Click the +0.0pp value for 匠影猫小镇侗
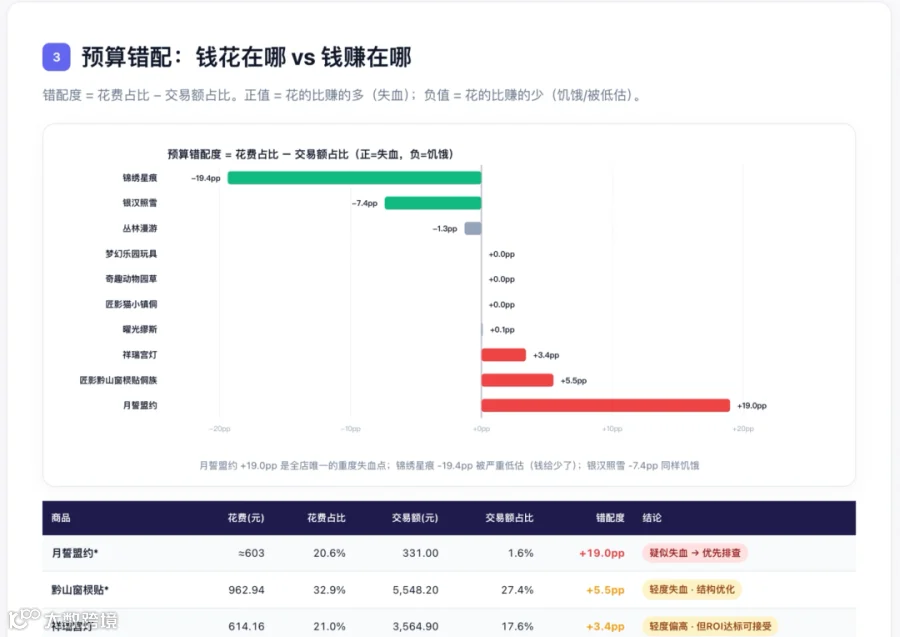 [502, 305]
